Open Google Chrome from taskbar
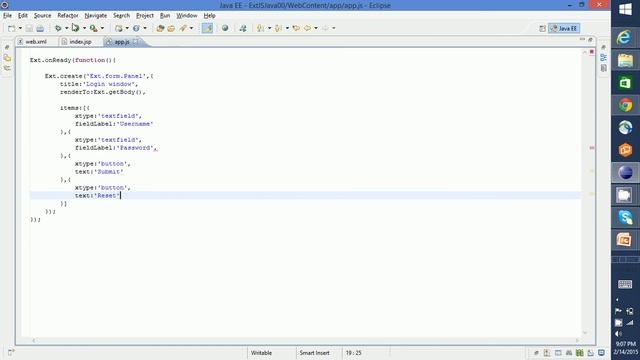The image size is (640, 360). click(625, 105)
